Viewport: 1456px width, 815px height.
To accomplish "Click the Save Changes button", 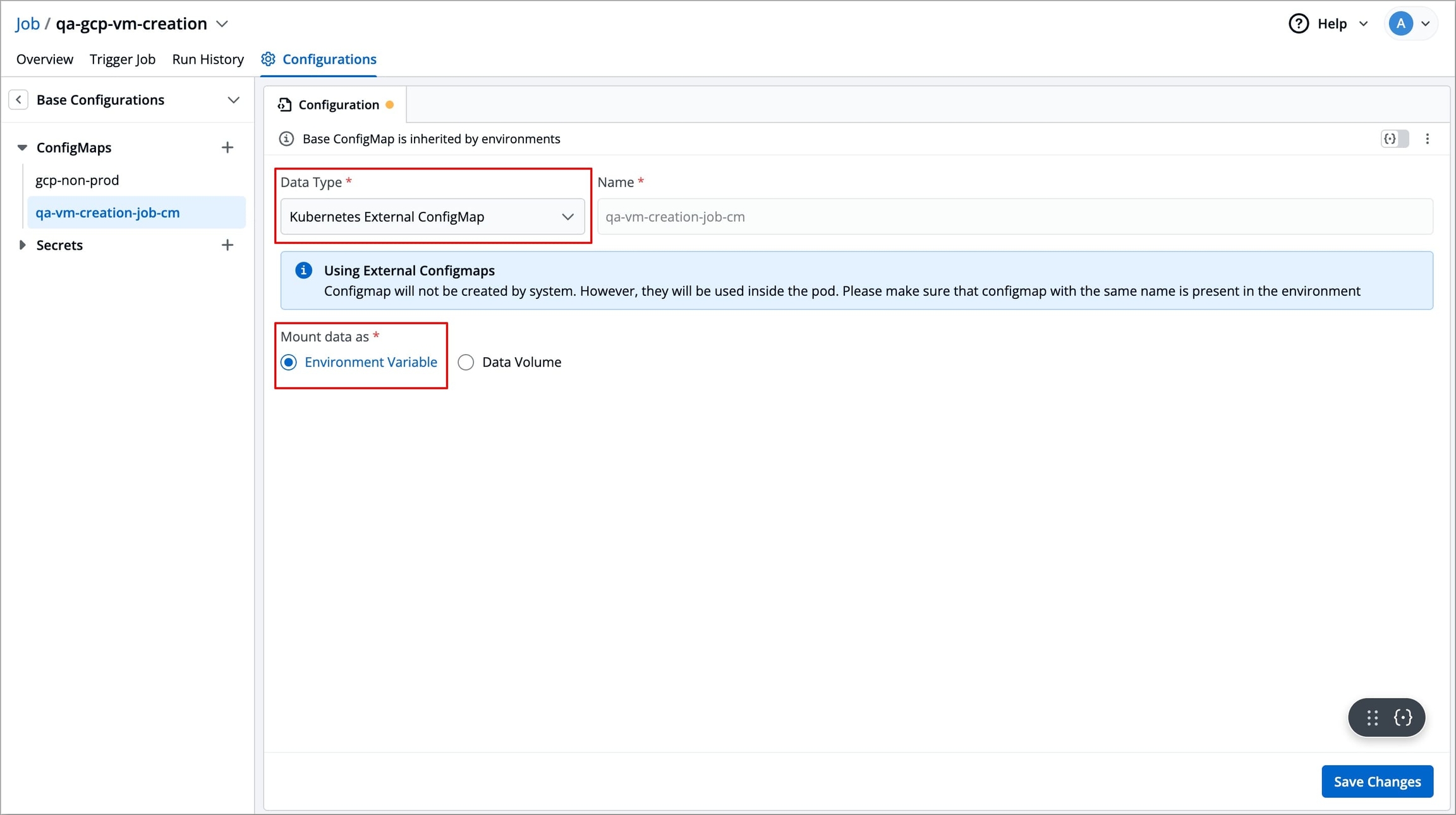I will 1377,781.
